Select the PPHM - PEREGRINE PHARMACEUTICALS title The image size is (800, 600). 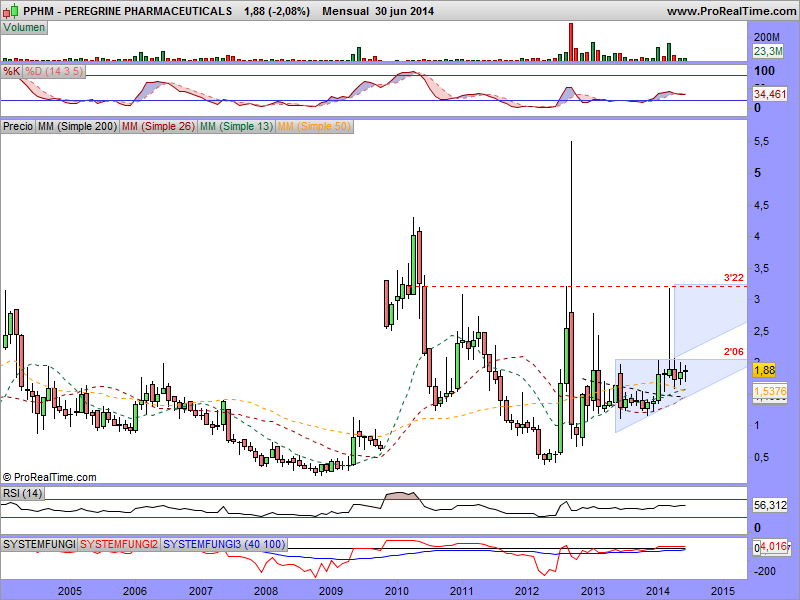click(x=128, y=11)
